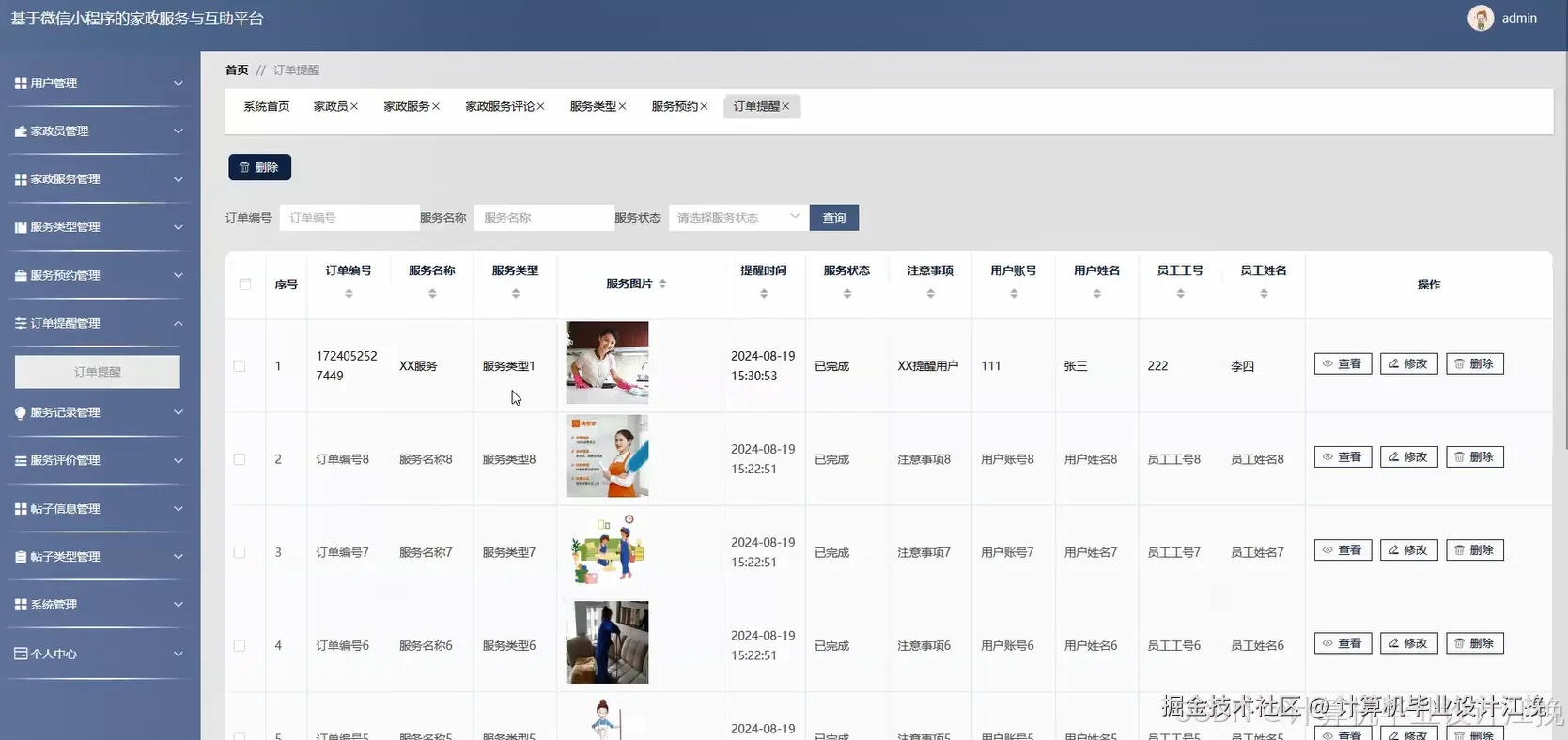Expand the 帖子信息管理 menu chevron
The width and height of the screenshot is (1568, 740).
[x=179, y=509]
